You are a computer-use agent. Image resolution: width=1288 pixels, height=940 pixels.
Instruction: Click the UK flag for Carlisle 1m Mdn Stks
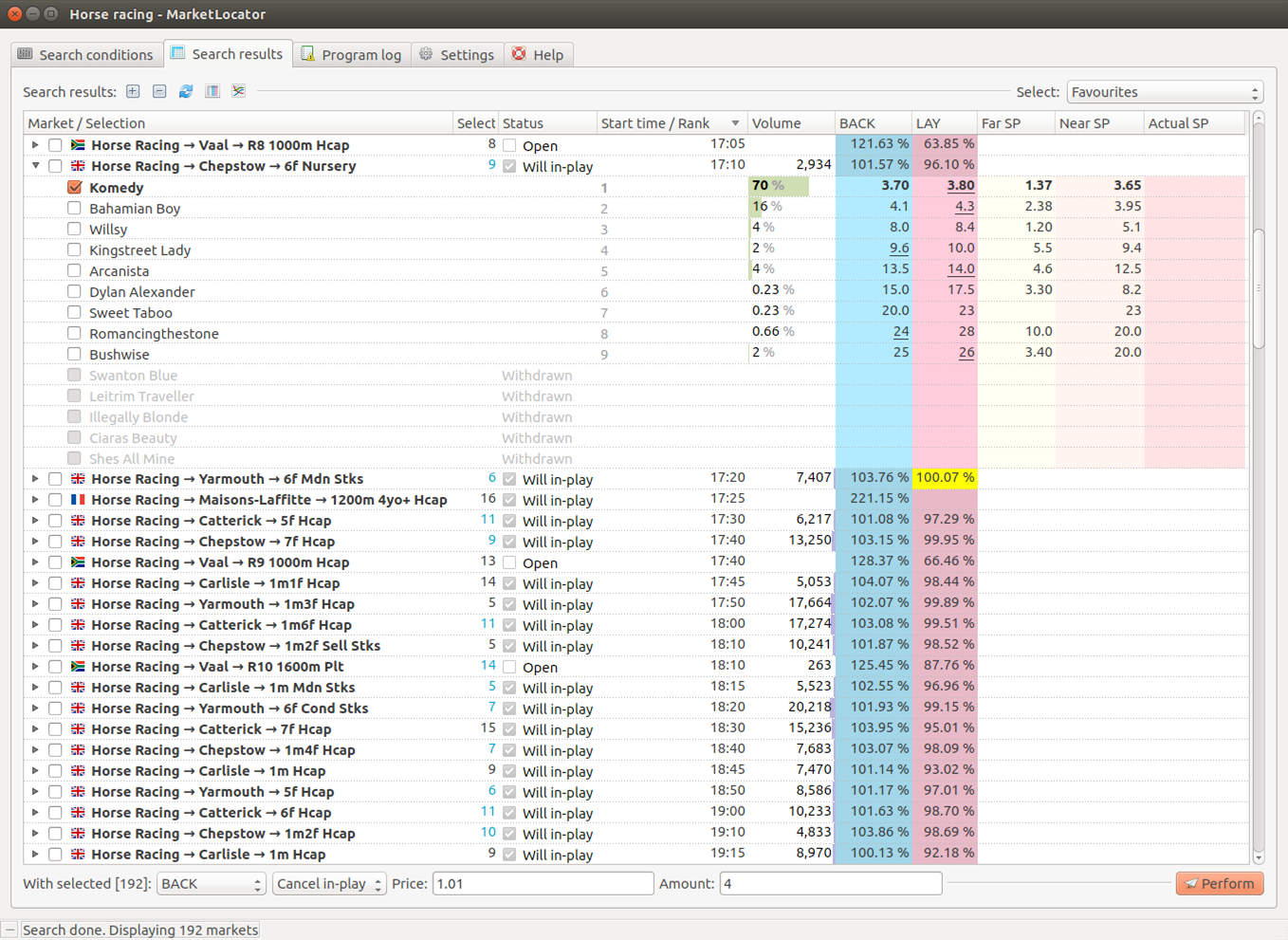pos(78,688)
